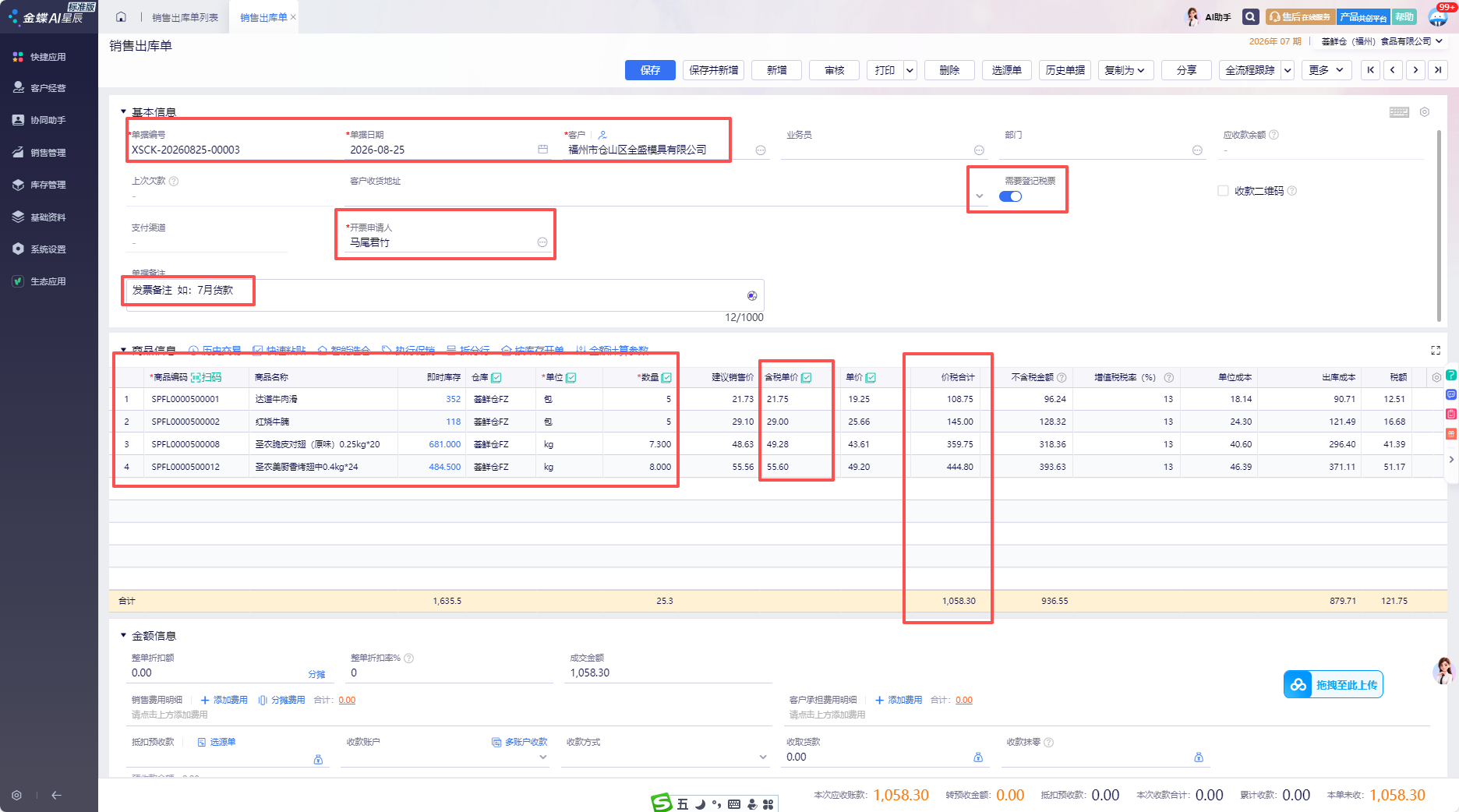Screen dimensions: 1459x812
Task: Go to last record navigation arrow
Action: click(1438, 70)
